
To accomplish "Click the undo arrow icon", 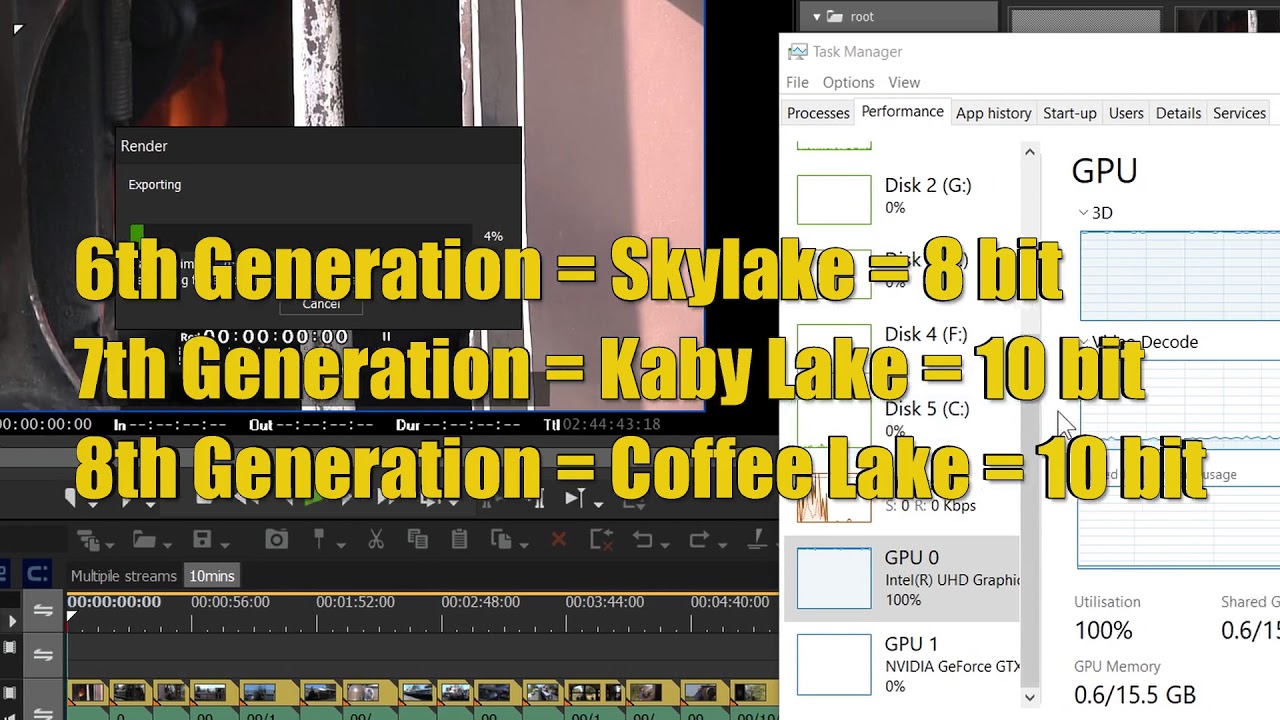I will [x=643, y=540].
